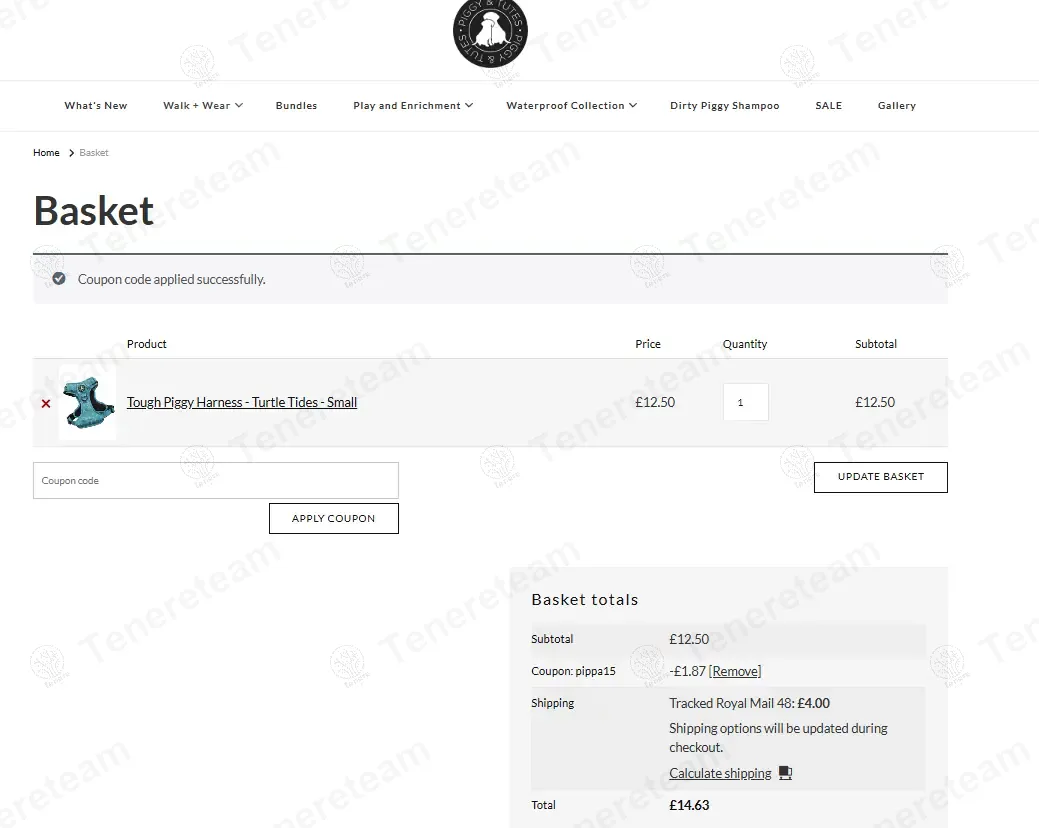
Task: Open the Waterproof Collection menu item
Action: point(565,105)
